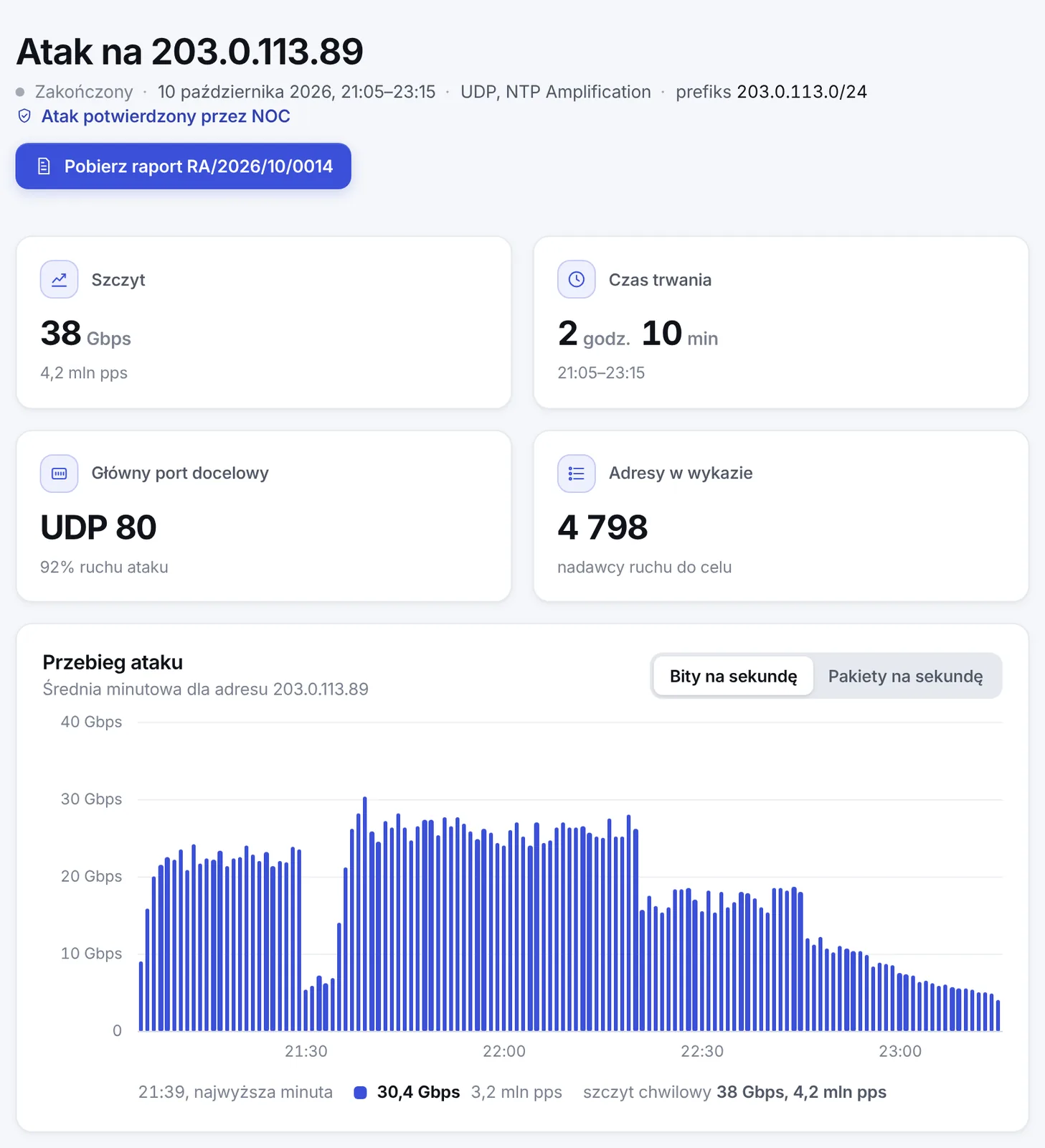Screen dimensions: 1045x1148
Task: Click the 3,2 mln pps legend text
Action: [516, 1092]
